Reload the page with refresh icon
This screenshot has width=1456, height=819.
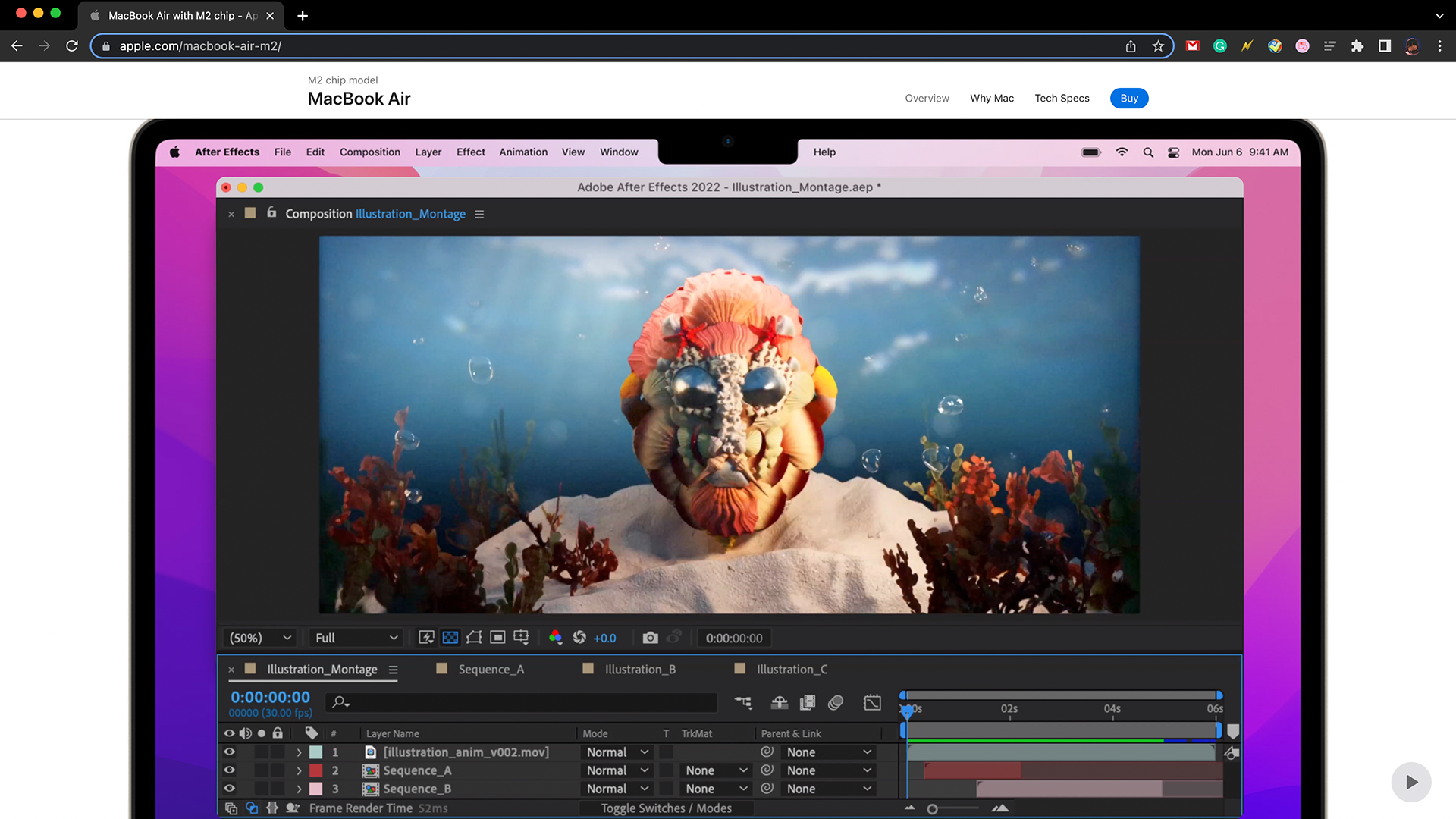point(72,46)
